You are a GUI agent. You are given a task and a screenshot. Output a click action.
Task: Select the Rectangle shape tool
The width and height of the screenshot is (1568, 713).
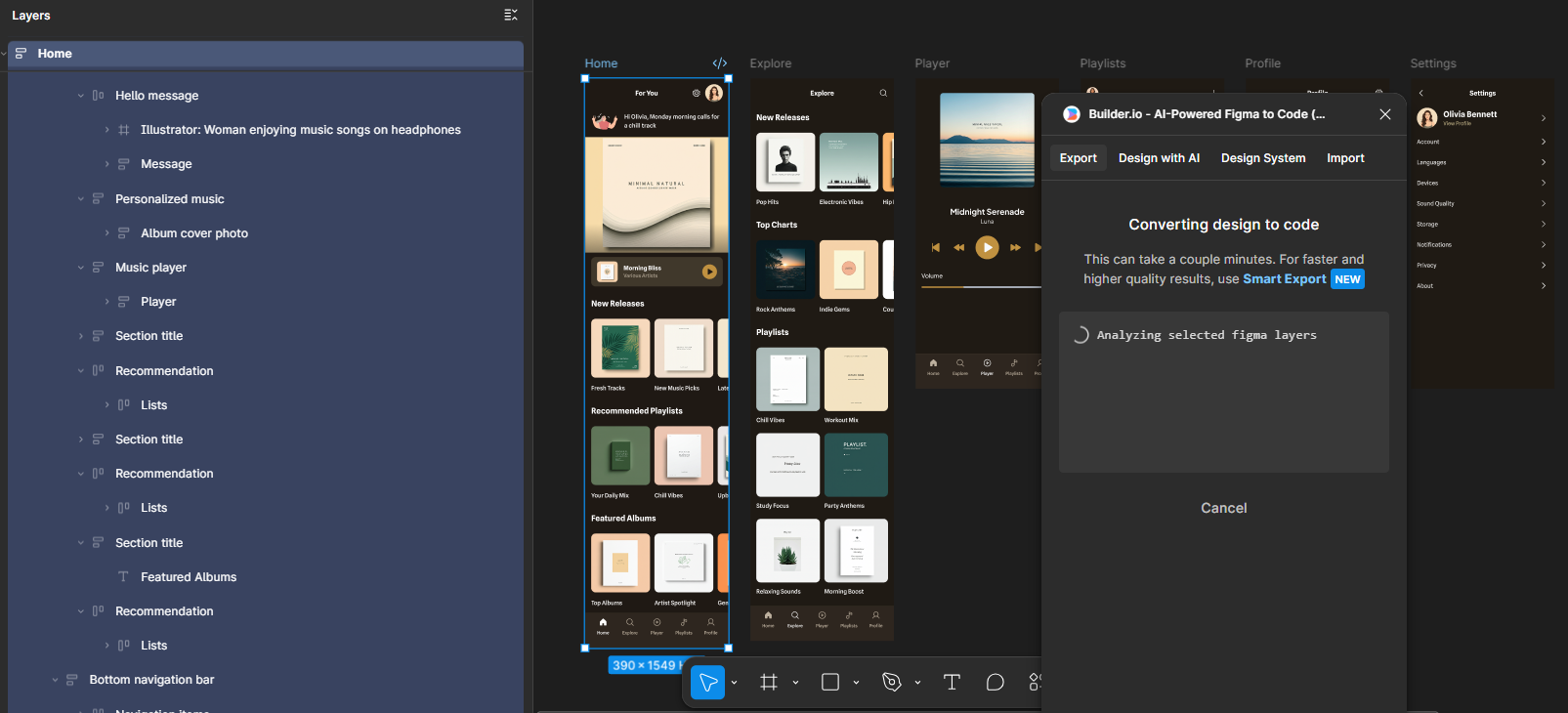[830, 682]
